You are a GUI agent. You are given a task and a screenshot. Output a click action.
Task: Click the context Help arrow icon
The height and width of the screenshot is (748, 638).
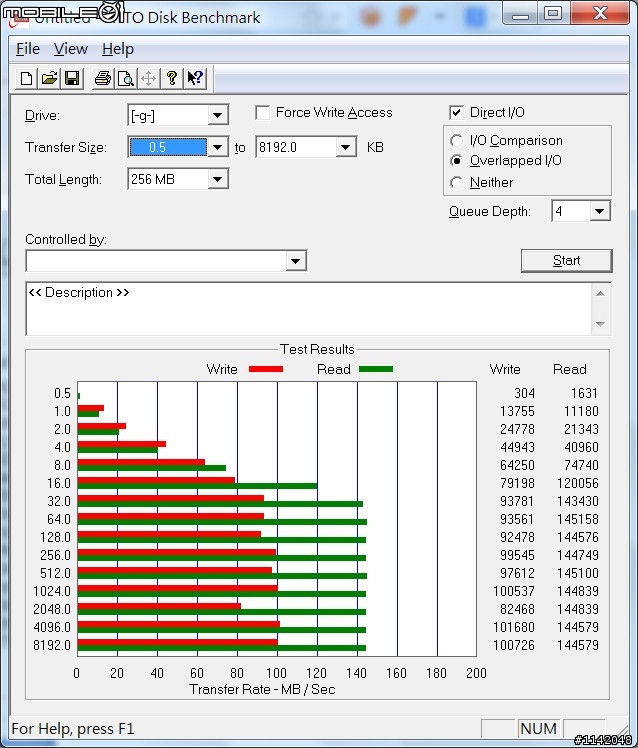[x=195, y=78]
